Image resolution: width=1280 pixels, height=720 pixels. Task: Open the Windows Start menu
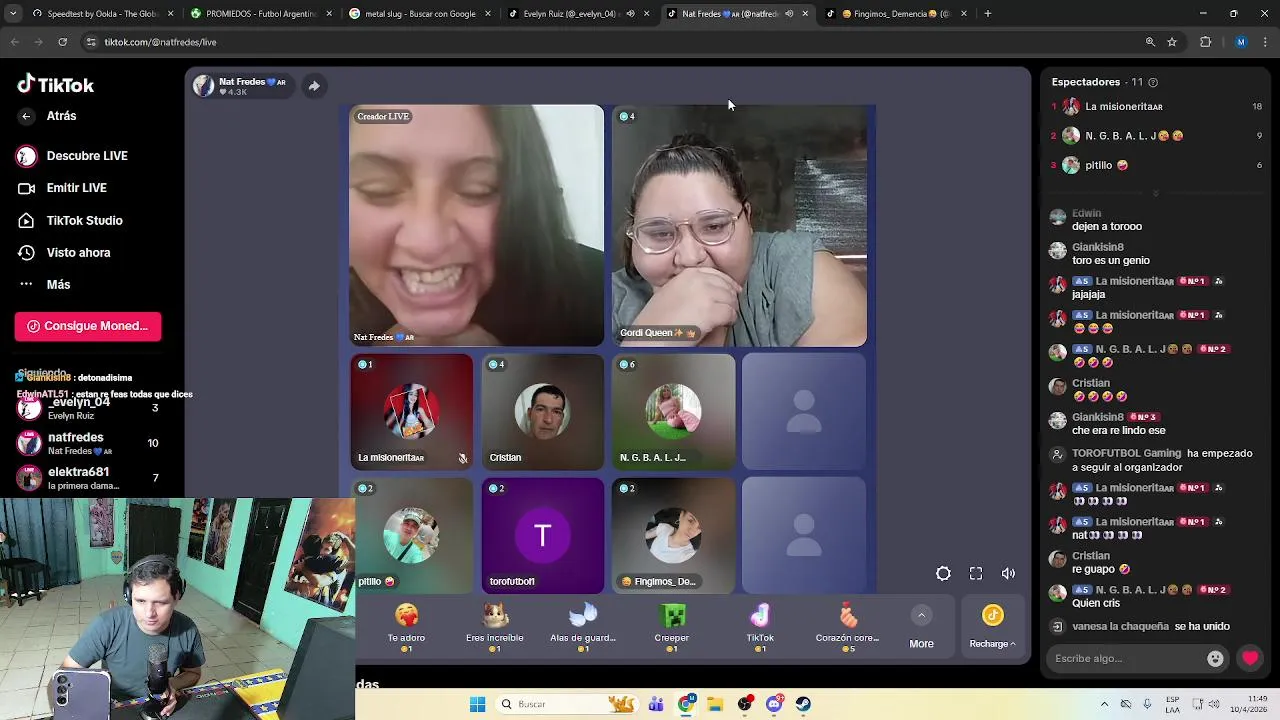[477, 704]
